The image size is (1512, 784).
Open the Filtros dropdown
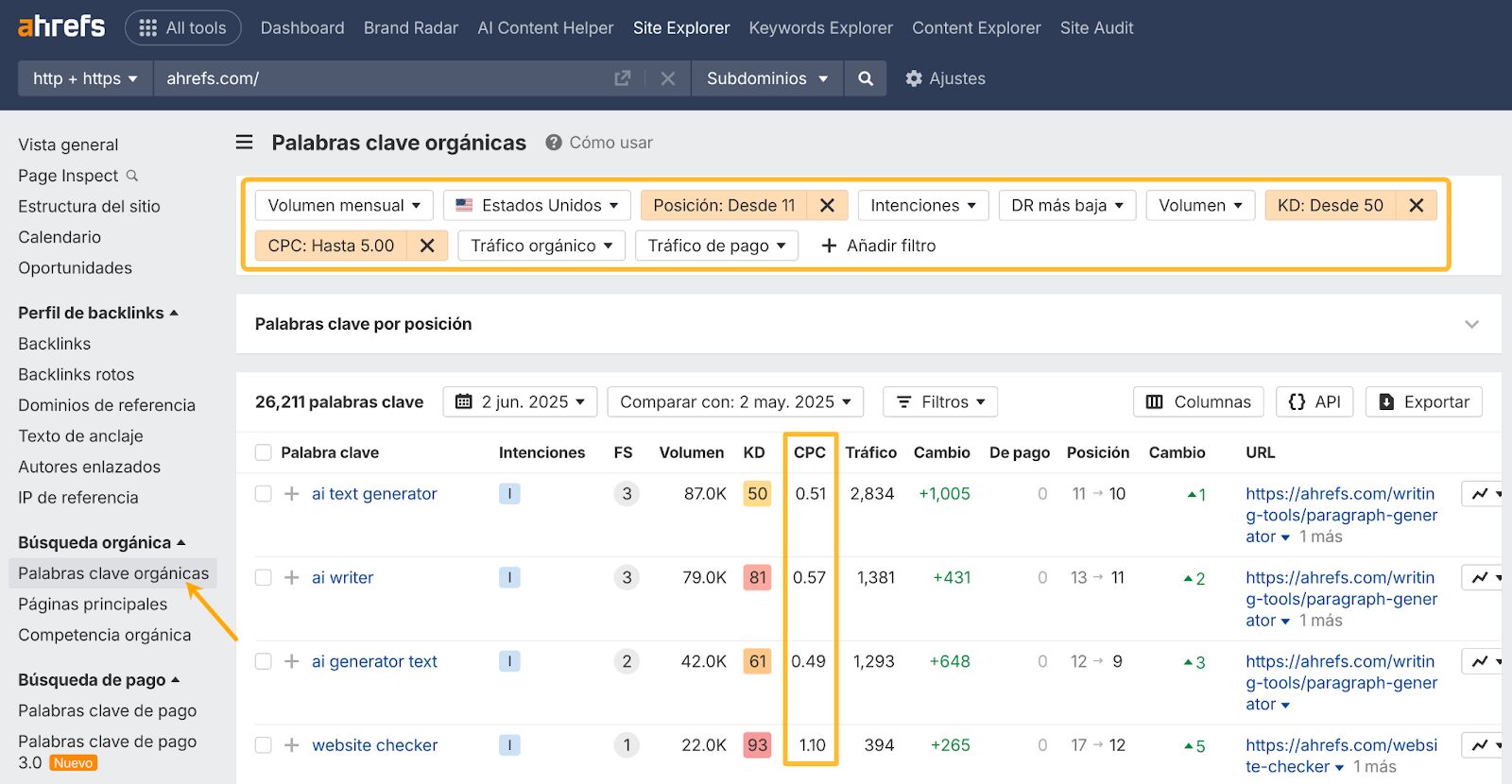tap(940, 402)
